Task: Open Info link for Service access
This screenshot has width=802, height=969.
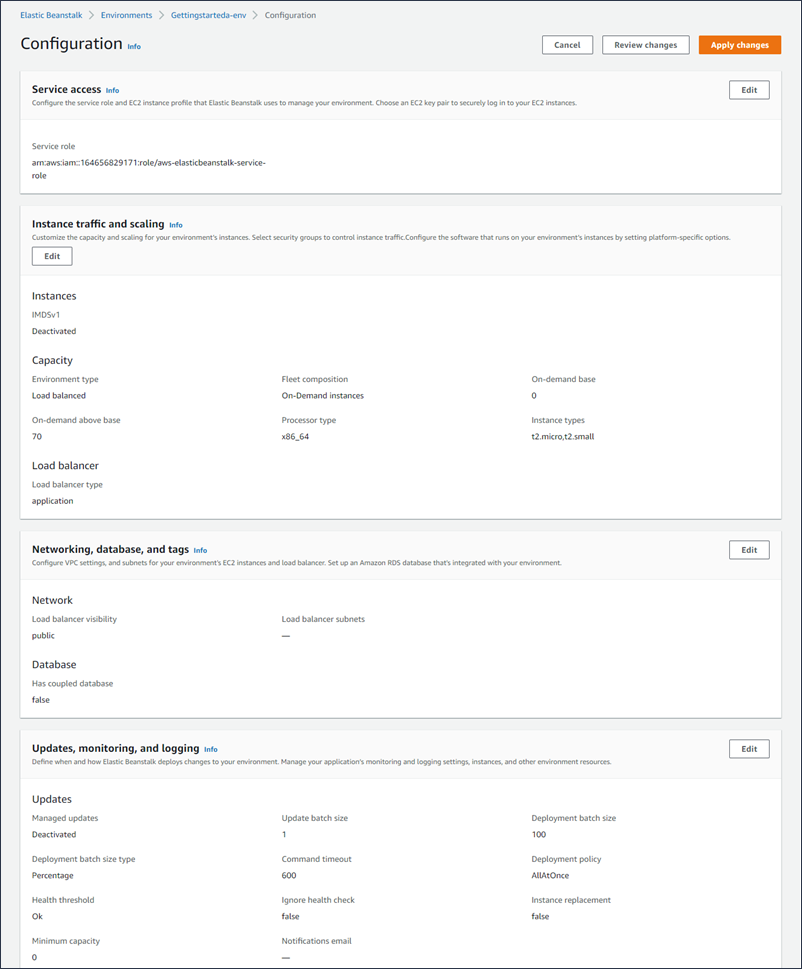Action: 112,90
